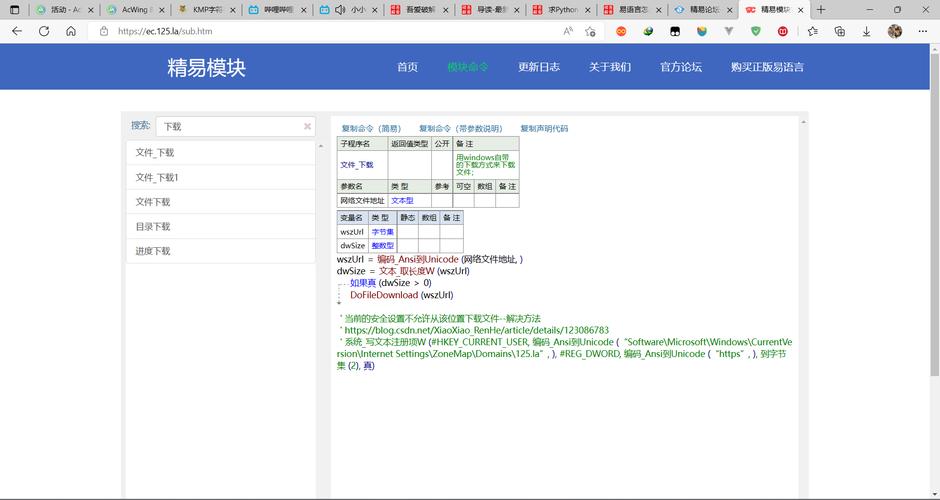This screenshot has width=940, height=500.
Task: Select 目录下载 in the results list
Action: pyautogui.click(x=221, y=227)
